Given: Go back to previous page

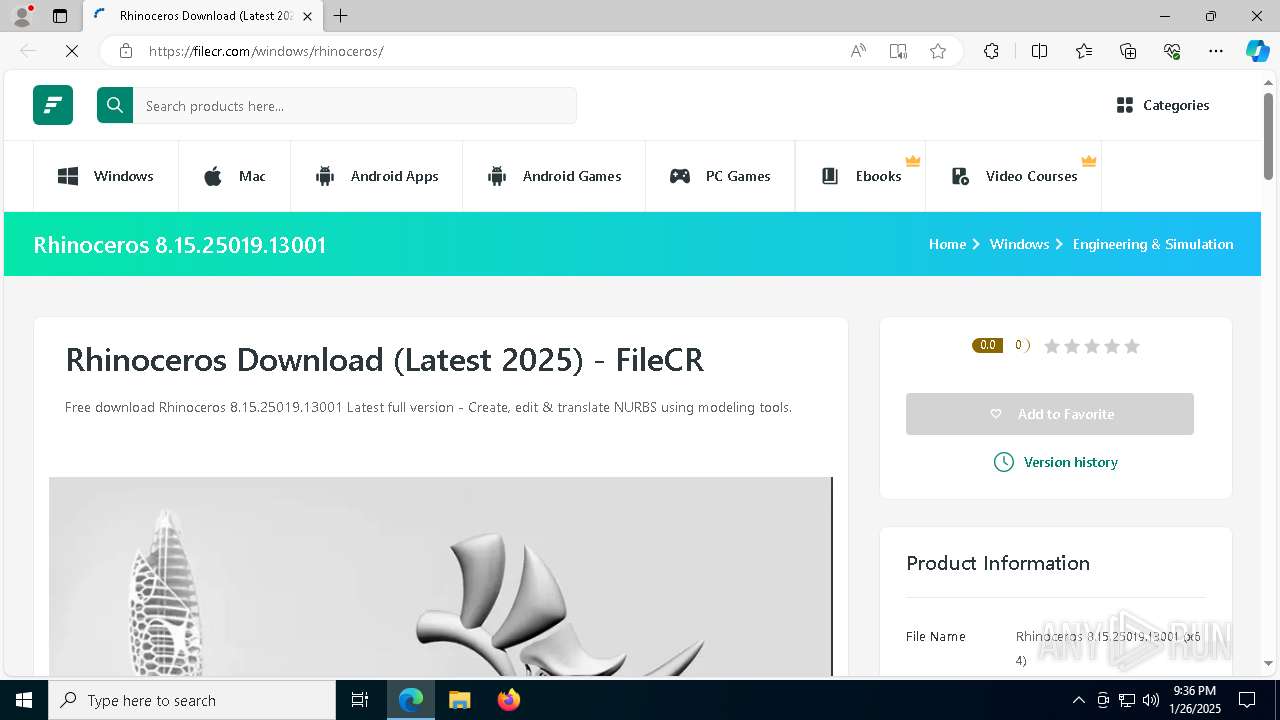Looking at the screenshot, I should (28, 51).
